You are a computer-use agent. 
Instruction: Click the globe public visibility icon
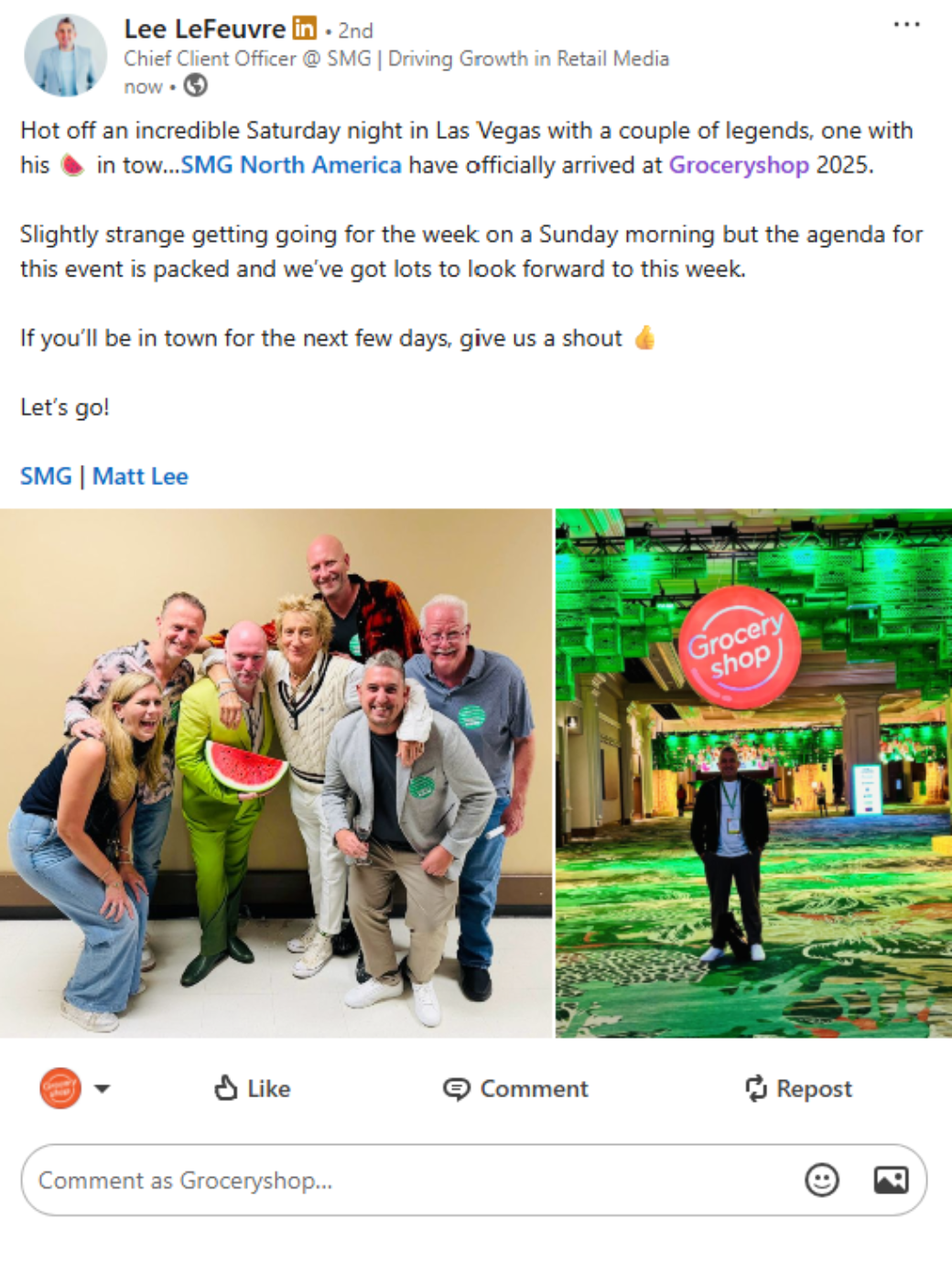(x=195, y=86)
